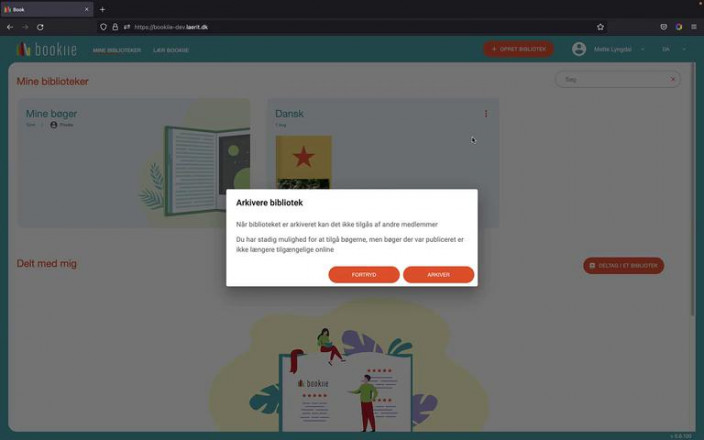Image resolution: width=704 pixels, height=440 pixels.
Task: Click the user profile avatar icon
Action: (579, 49)
